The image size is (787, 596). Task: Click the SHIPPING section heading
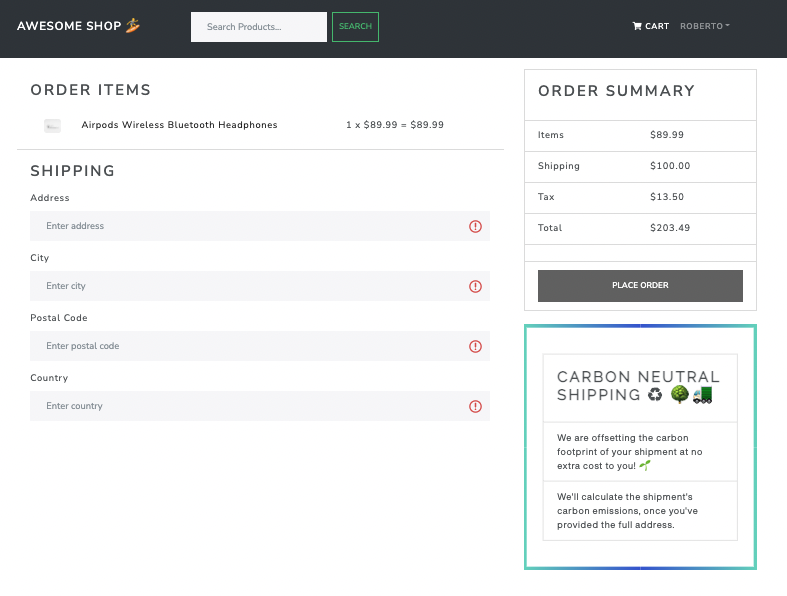(x=73, y=171)
